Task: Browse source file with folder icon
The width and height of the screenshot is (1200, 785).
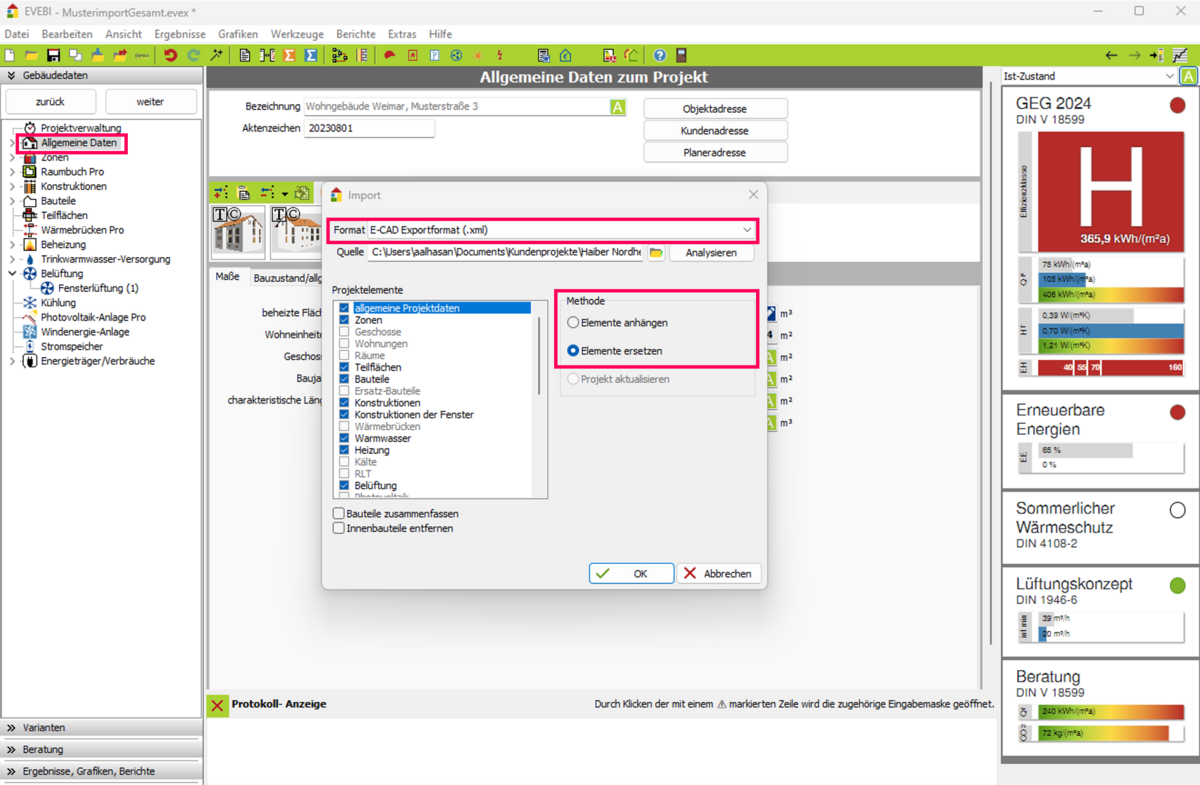Action: click(656, 253)
